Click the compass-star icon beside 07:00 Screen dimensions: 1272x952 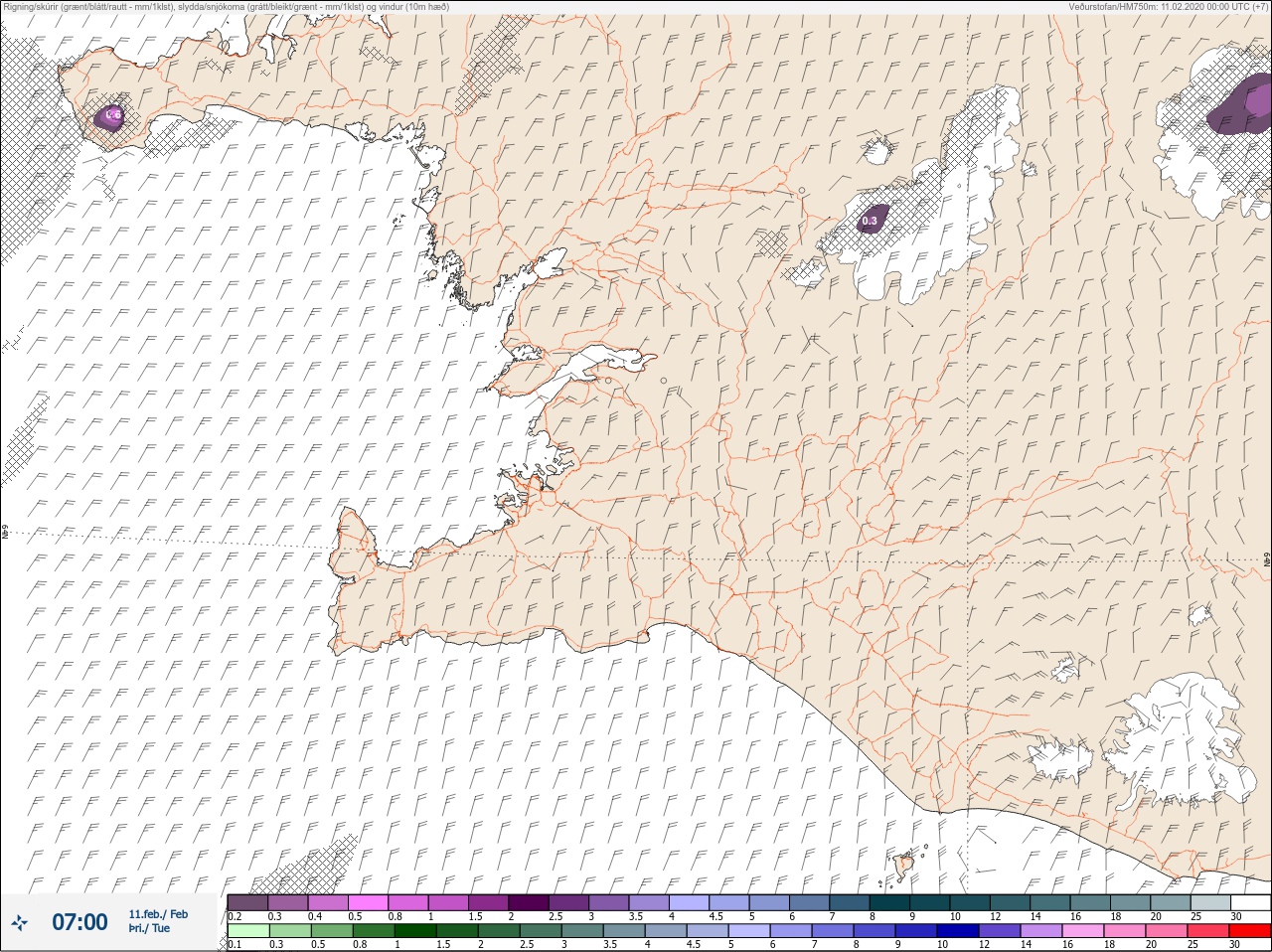click(x=19, y=922)
